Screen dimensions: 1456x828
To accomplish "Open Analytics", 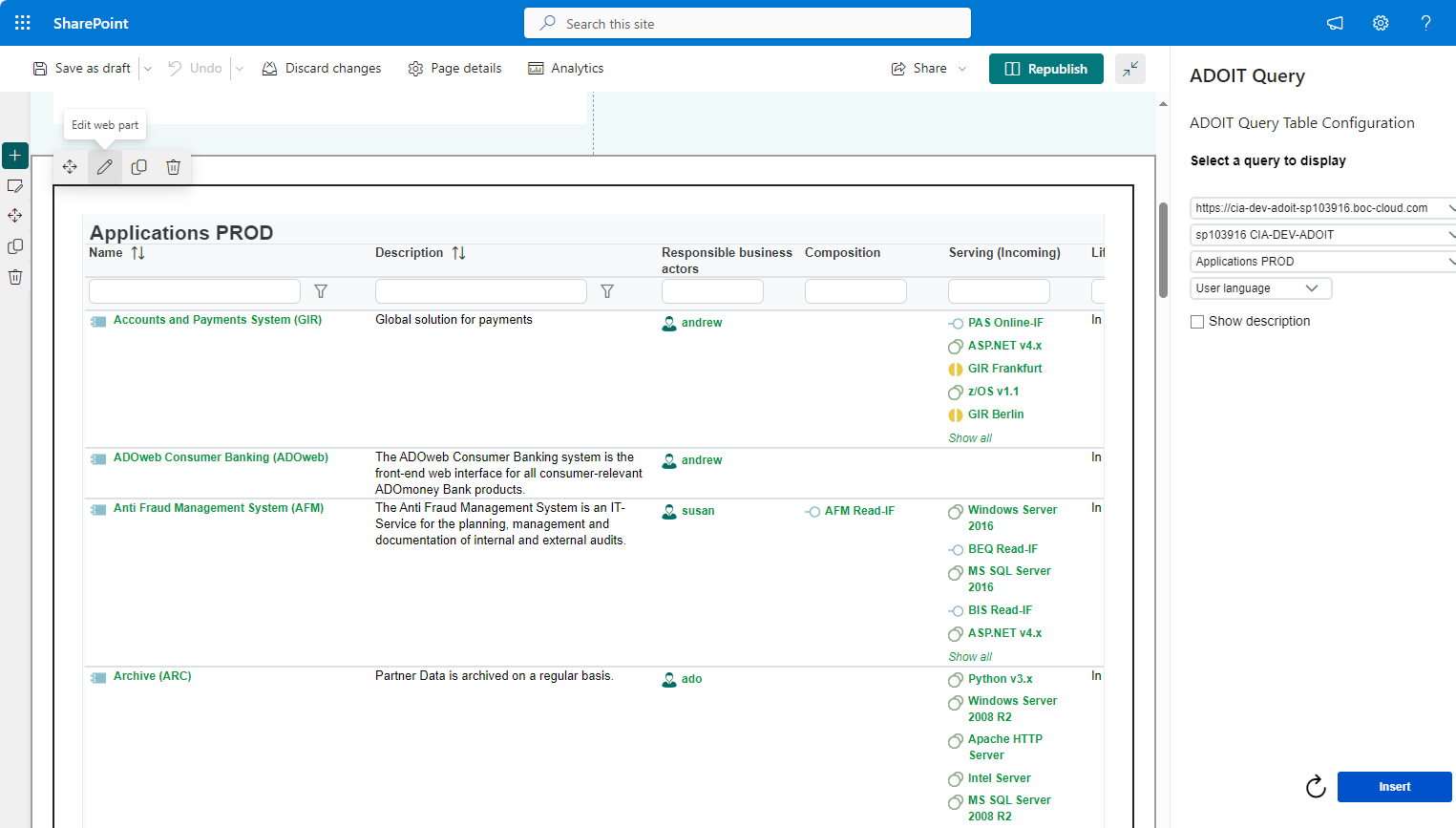I will (x=566, y=69).
